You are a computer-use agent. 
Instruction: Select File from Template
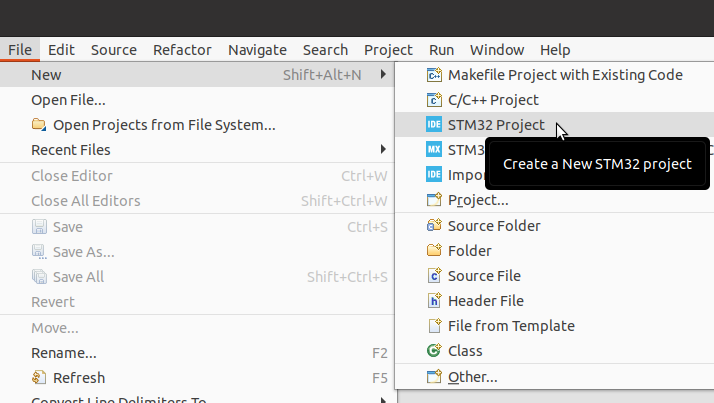(555, 326)
